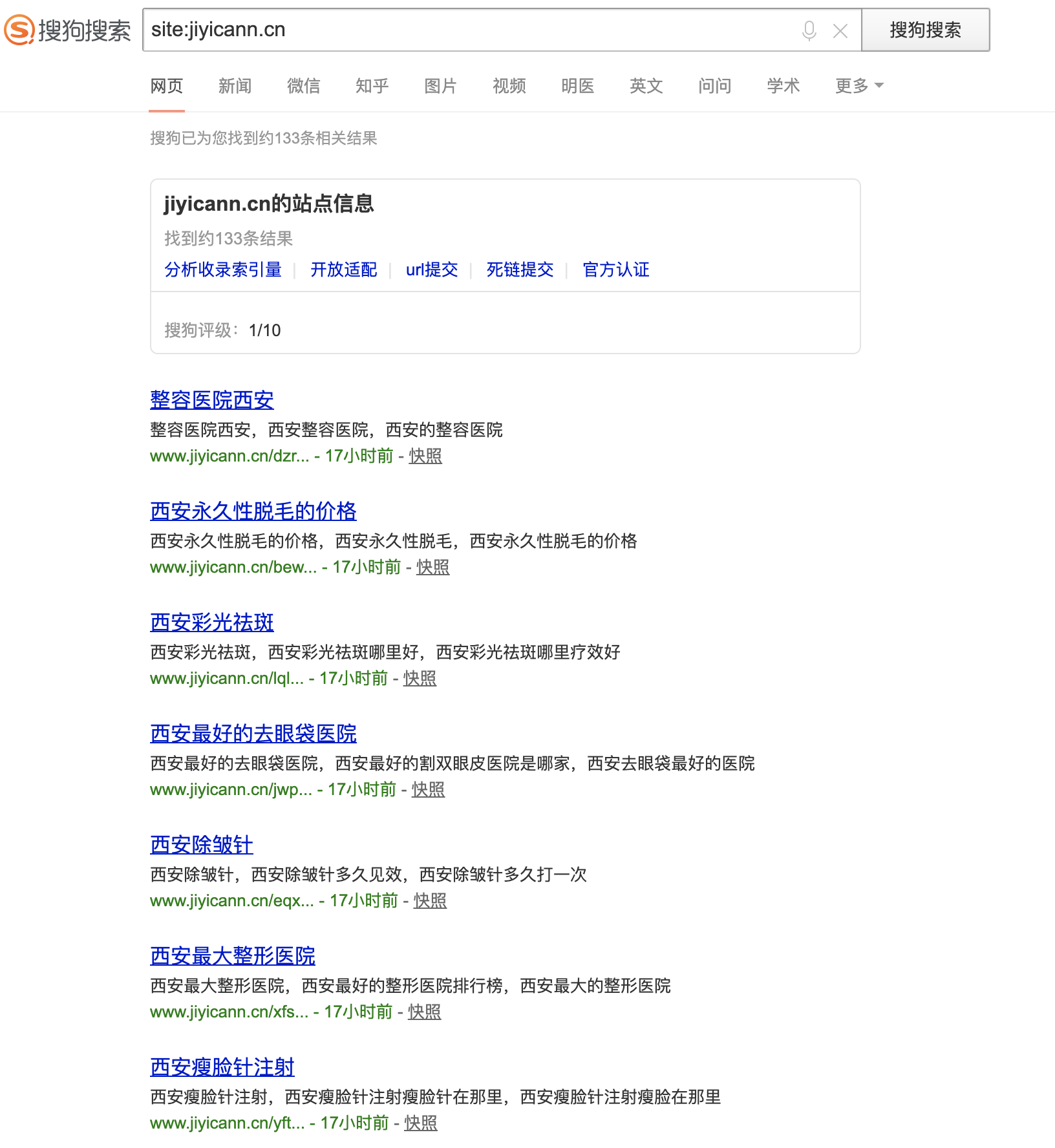The height and width of the screenshot is (1148, 1055).
Task: Click the URL www.jiyicann.cn/lql...
Action: point(227,679)
